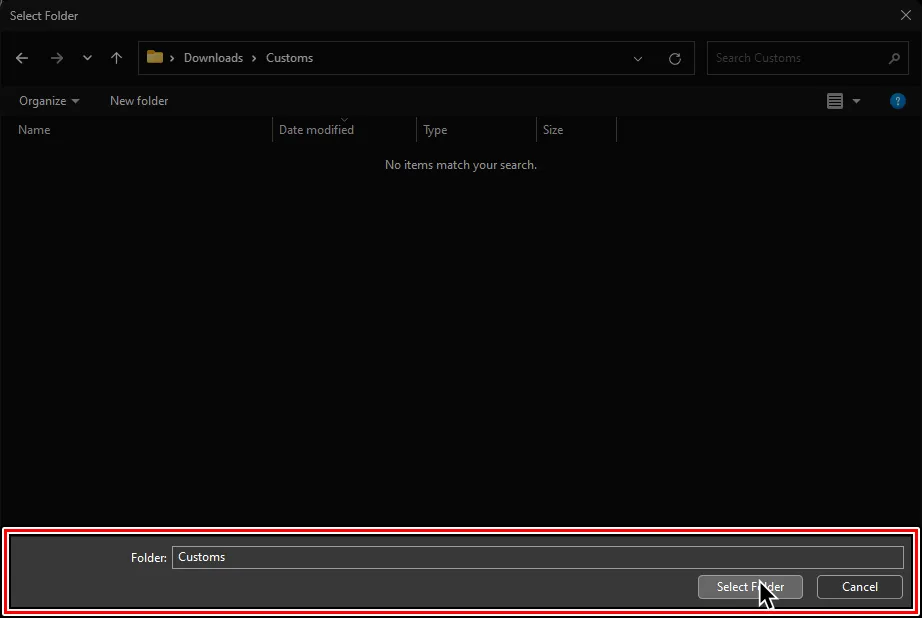
Task: Click the Search Customs box
Action: click(x=790, y=58)
